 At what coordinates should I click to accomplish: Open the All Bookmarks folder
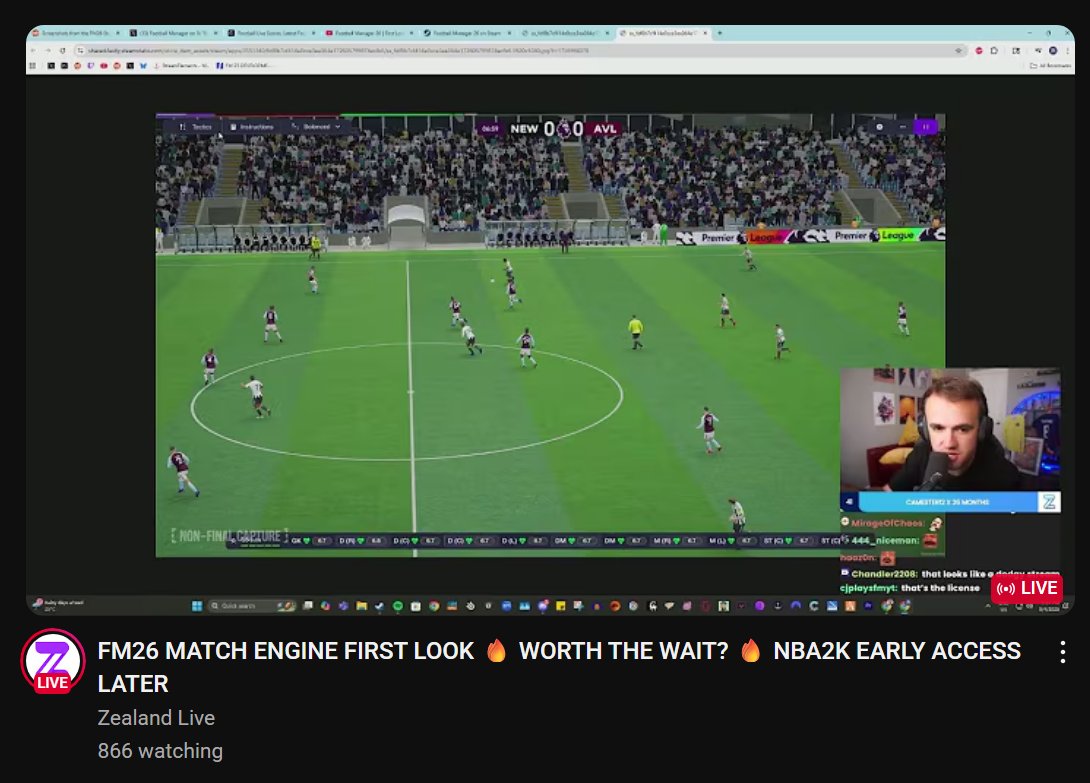(1051, 65)
